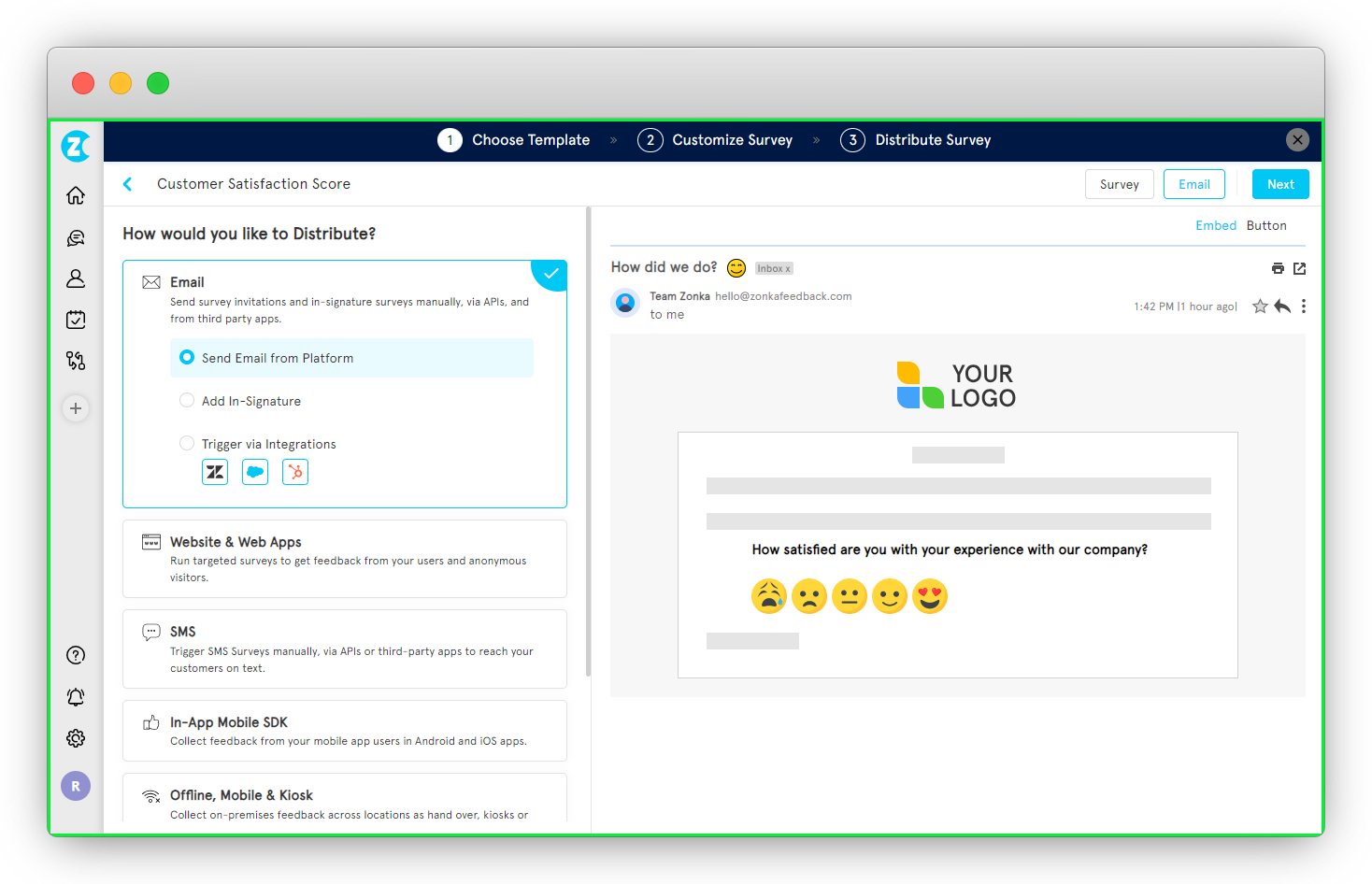Open the Home icon in the sidebar
Screen dimensions: 1372x884
(76, 195)
